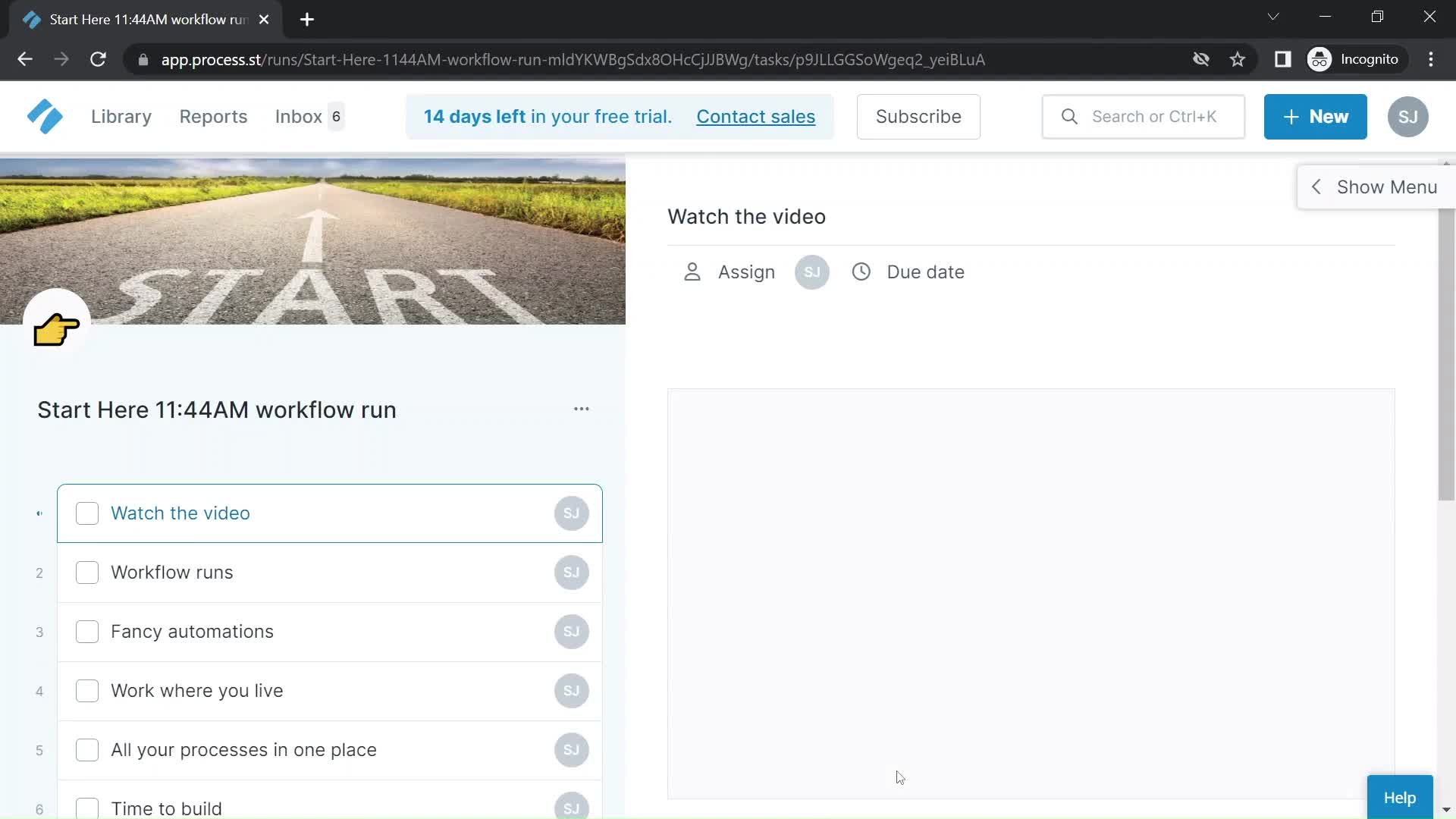Click the Process Street logo icon
Screen dimensions: 1456x819
44,117
